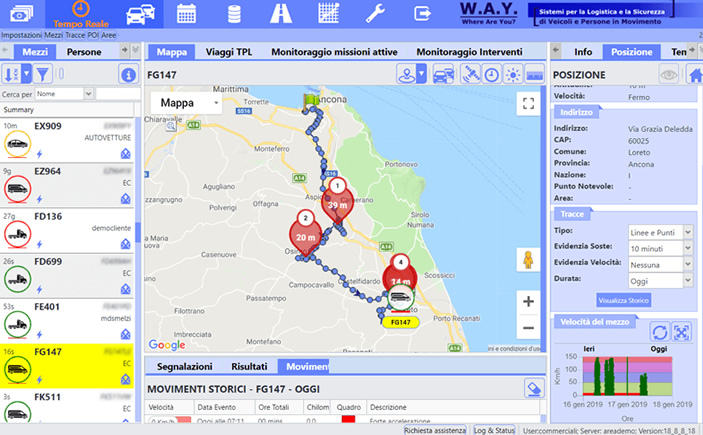Open the map pin dropdown arrow
The image size is (703, 435).
pyautogui.click(x=421, y=74)
